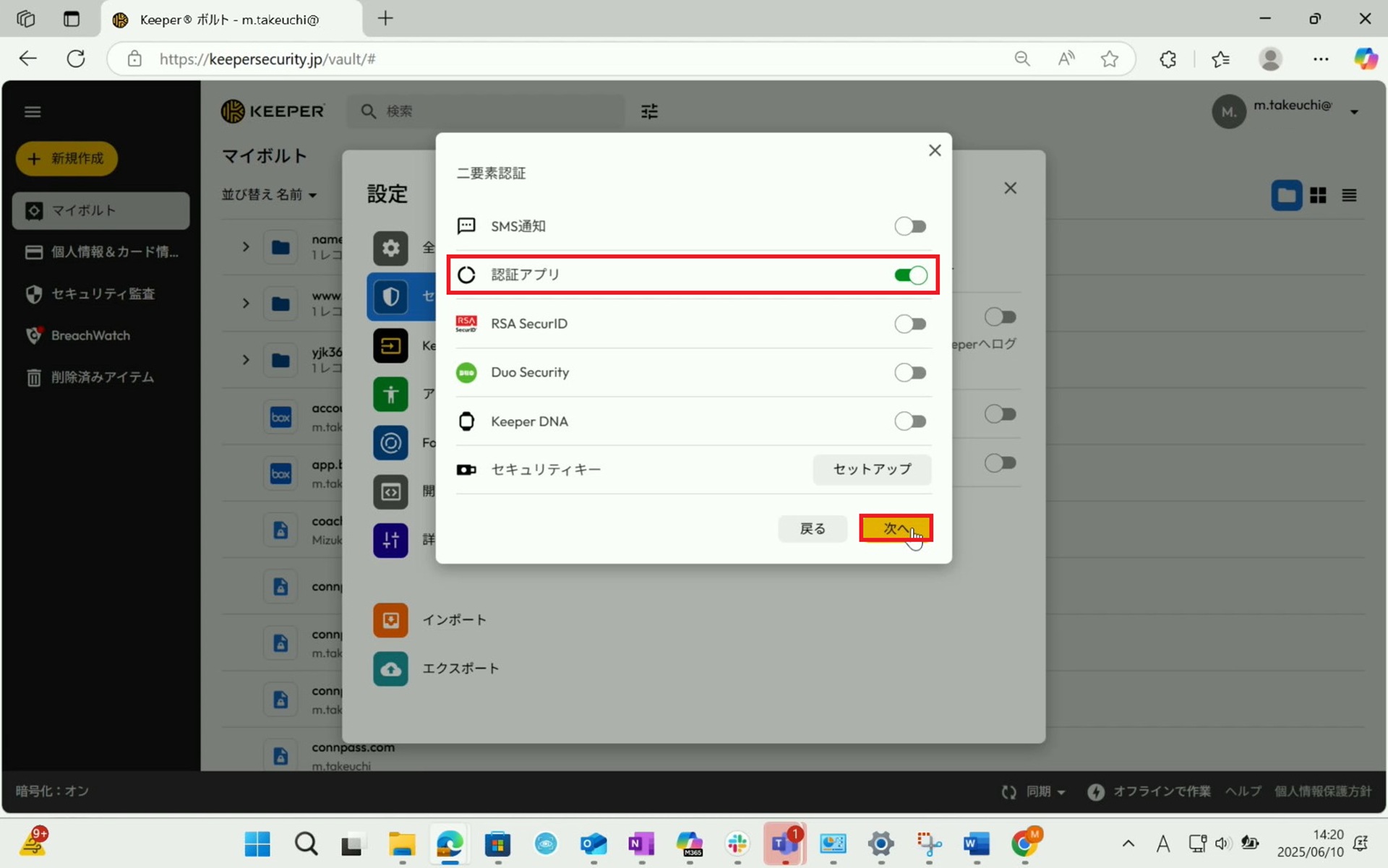Enable the SMS通知 toggle
The width and height of the screenshot is (1388, 868).
pos(909,226)
